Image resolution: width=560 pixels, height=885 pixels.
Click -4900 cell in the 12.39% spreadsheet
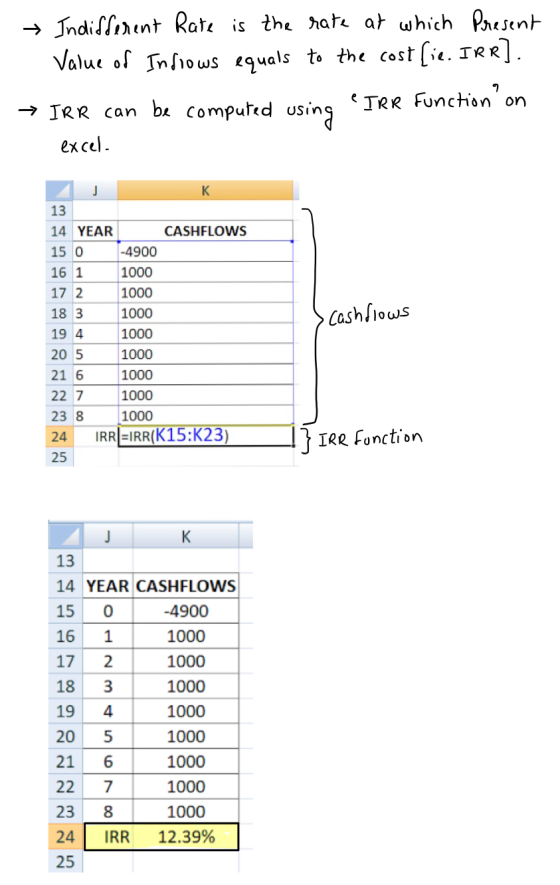[x=186, y=611]
